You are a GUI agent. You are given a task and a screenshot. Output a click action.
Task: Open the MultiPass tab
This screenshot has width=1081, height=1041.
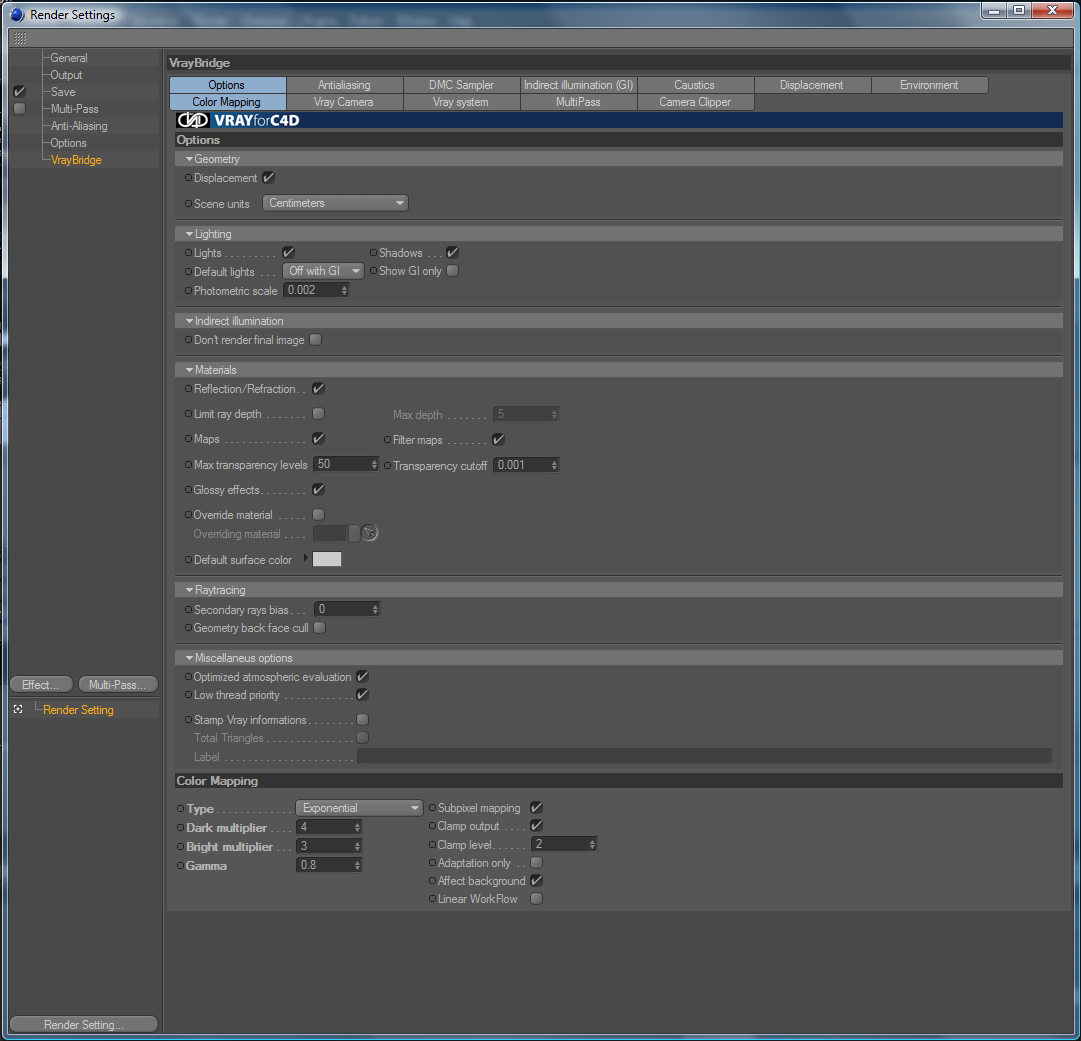579,102
